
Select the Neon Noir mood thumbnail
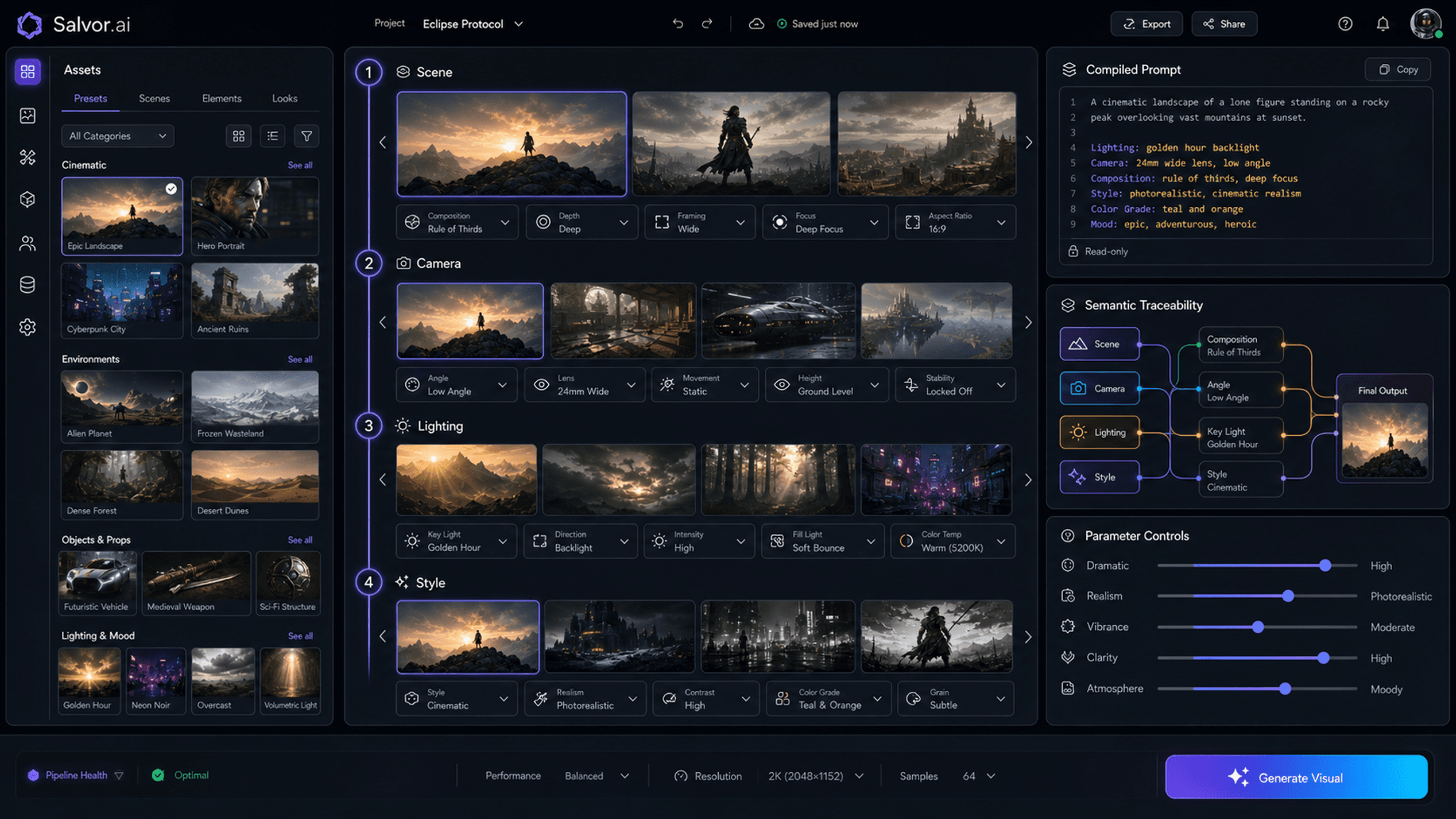tap(156, 680)
